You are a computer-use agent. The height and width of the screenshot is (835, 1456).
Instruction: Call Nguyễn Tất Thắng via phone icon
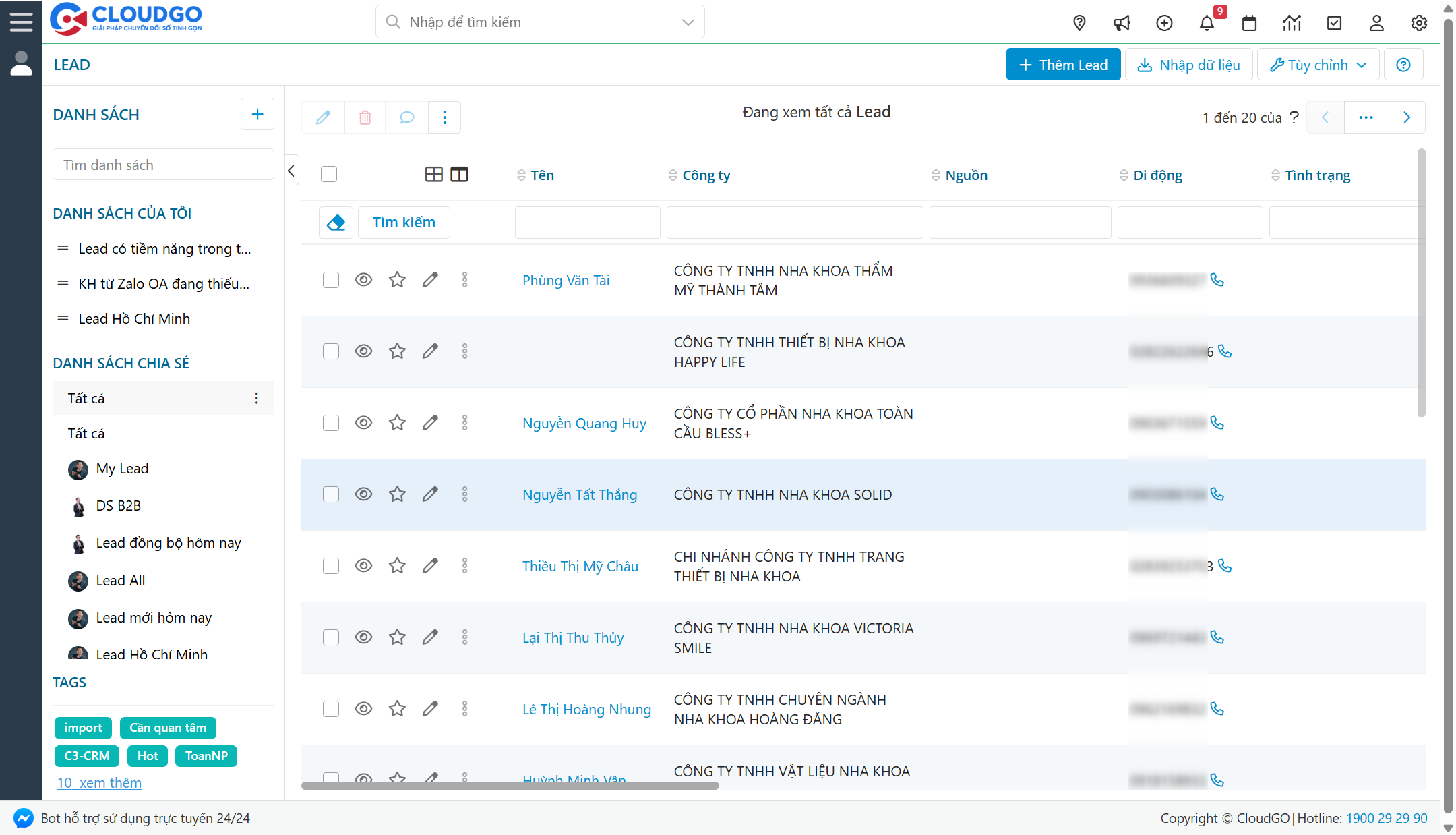1217,494
